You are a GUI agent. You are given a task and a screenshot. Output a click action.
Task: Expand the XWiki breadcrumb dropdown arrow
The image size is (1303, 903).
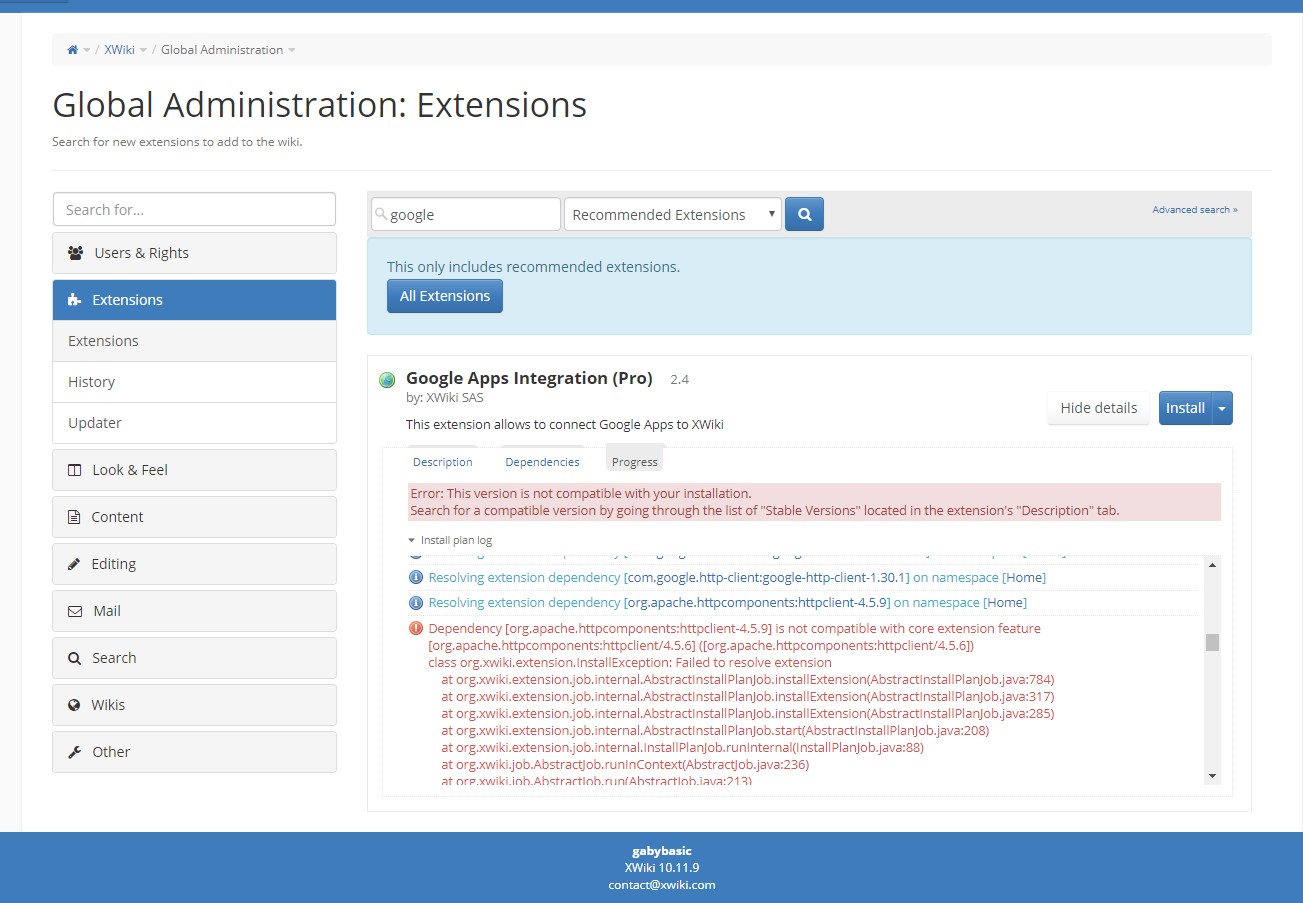pyautogui.click(x=143, y=50)
